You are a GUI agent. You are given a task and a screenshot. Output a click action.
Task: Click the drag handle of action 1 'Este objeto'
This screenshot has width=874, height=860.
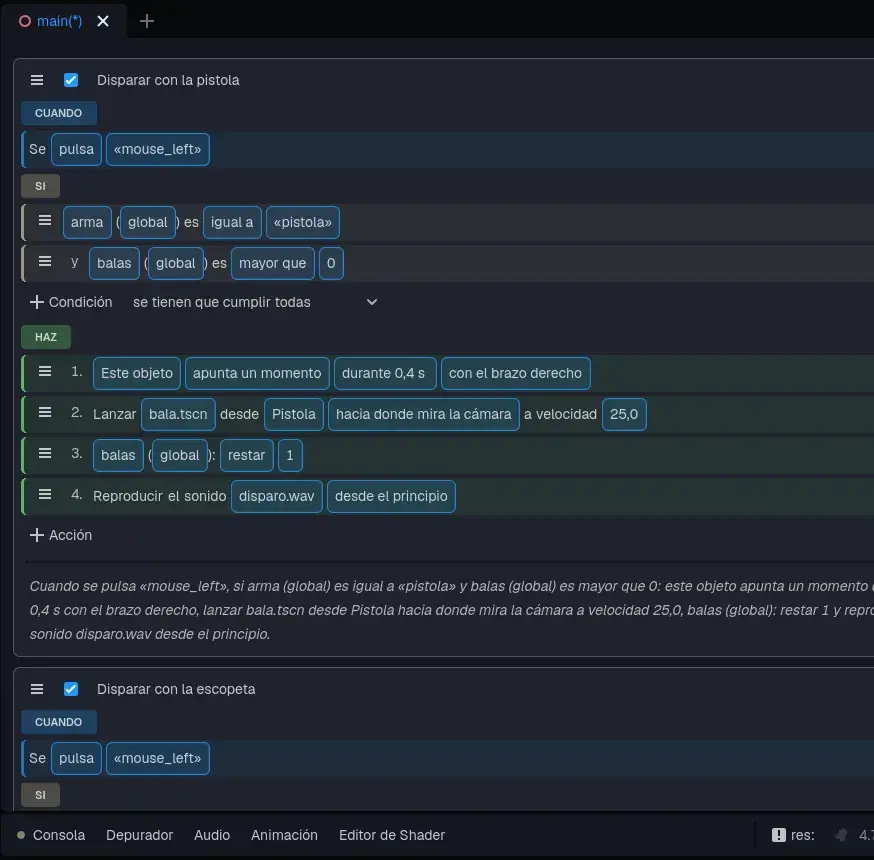point(45,371)
